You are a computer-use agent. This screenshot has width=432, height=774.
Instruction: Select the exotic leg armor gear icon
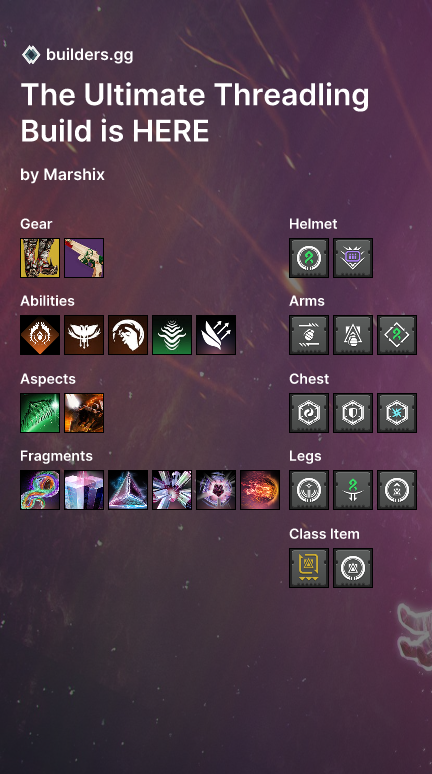40,258
